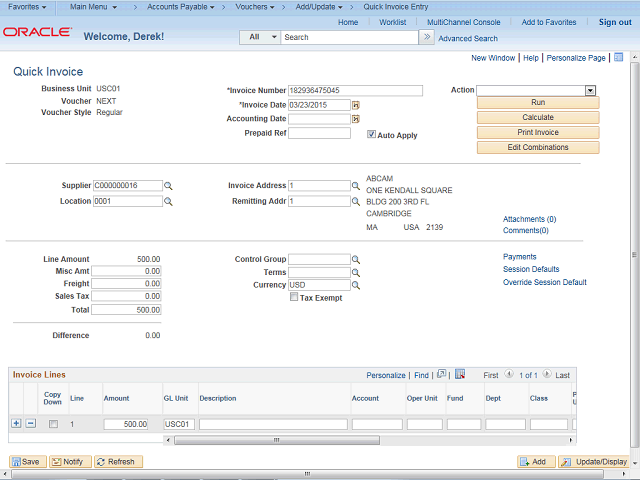Click the Control Group lookup icon

[x=355, y=259]
